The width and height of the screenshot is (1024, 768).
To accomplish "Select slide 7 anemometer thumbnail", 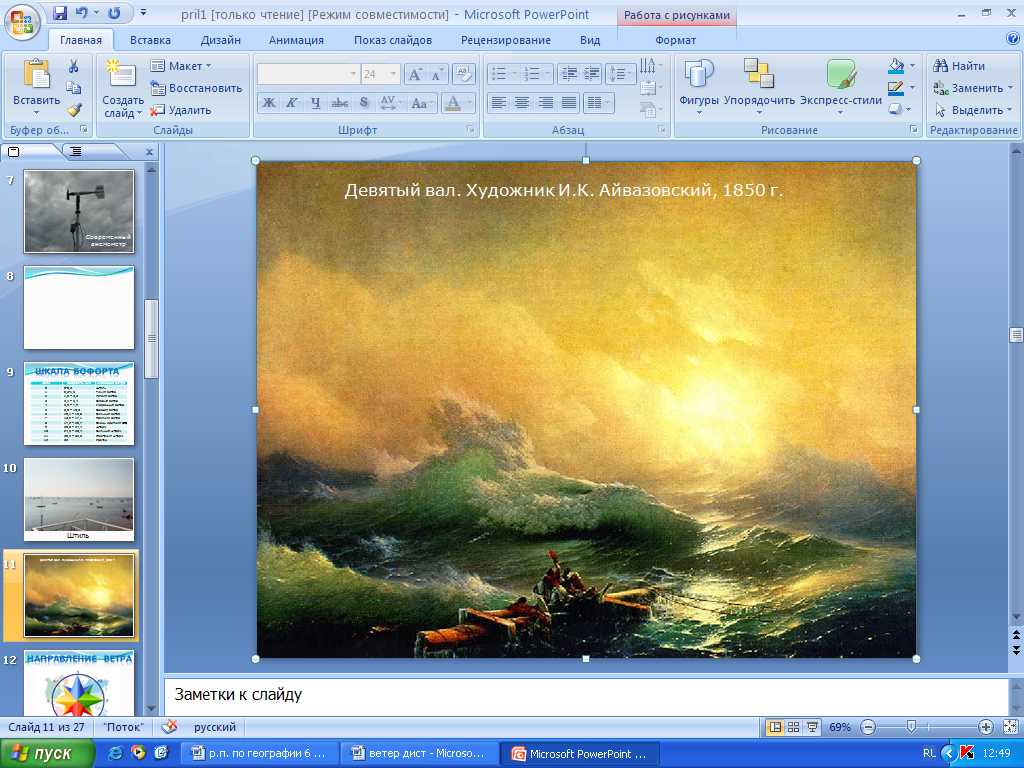I will [79, 212].
